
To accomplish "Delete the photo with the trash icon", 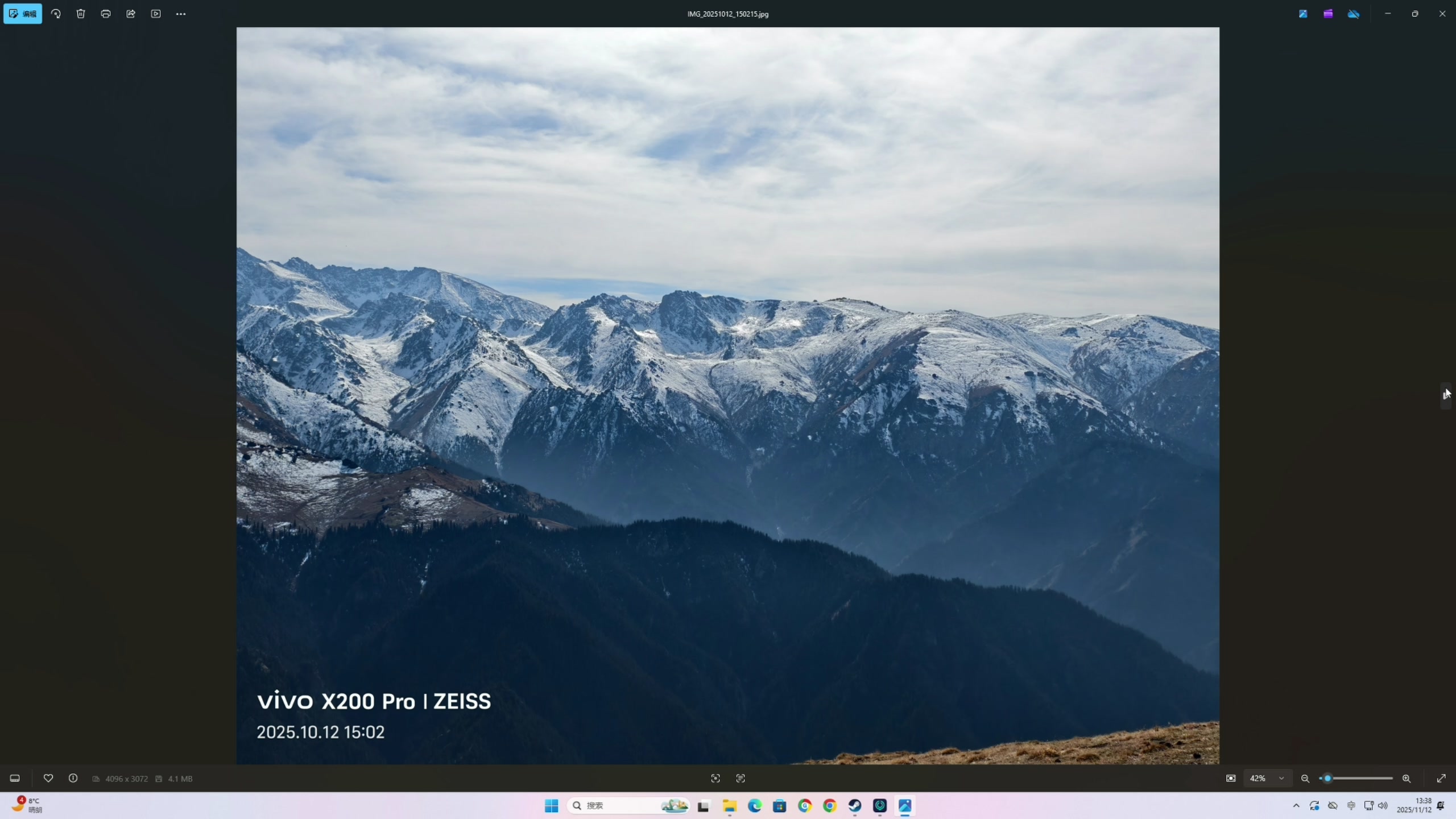I will tap(81, 14).
